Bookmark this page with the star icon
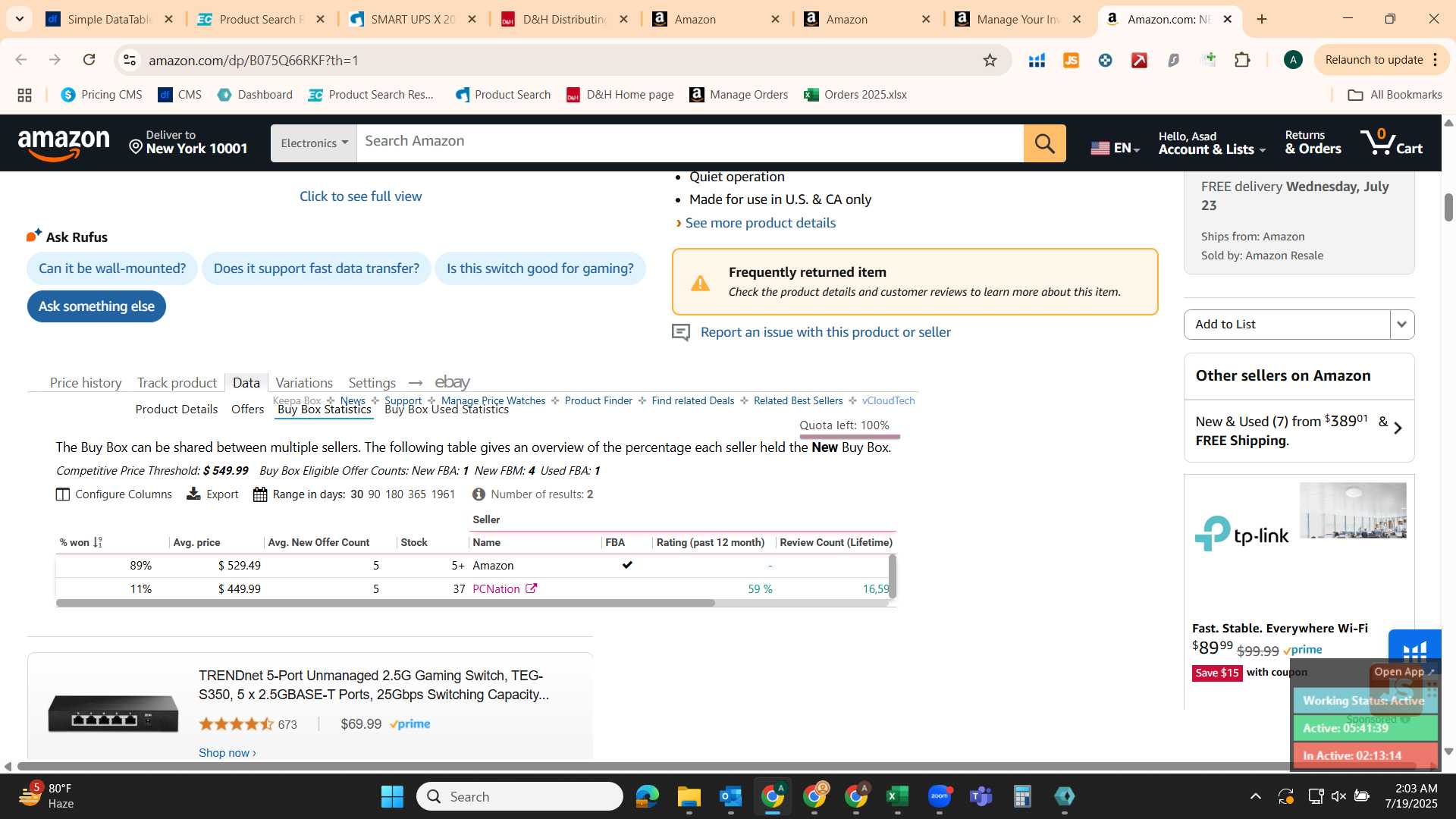This screenshot has height=819, width=1456. click(x=990, y=60)
